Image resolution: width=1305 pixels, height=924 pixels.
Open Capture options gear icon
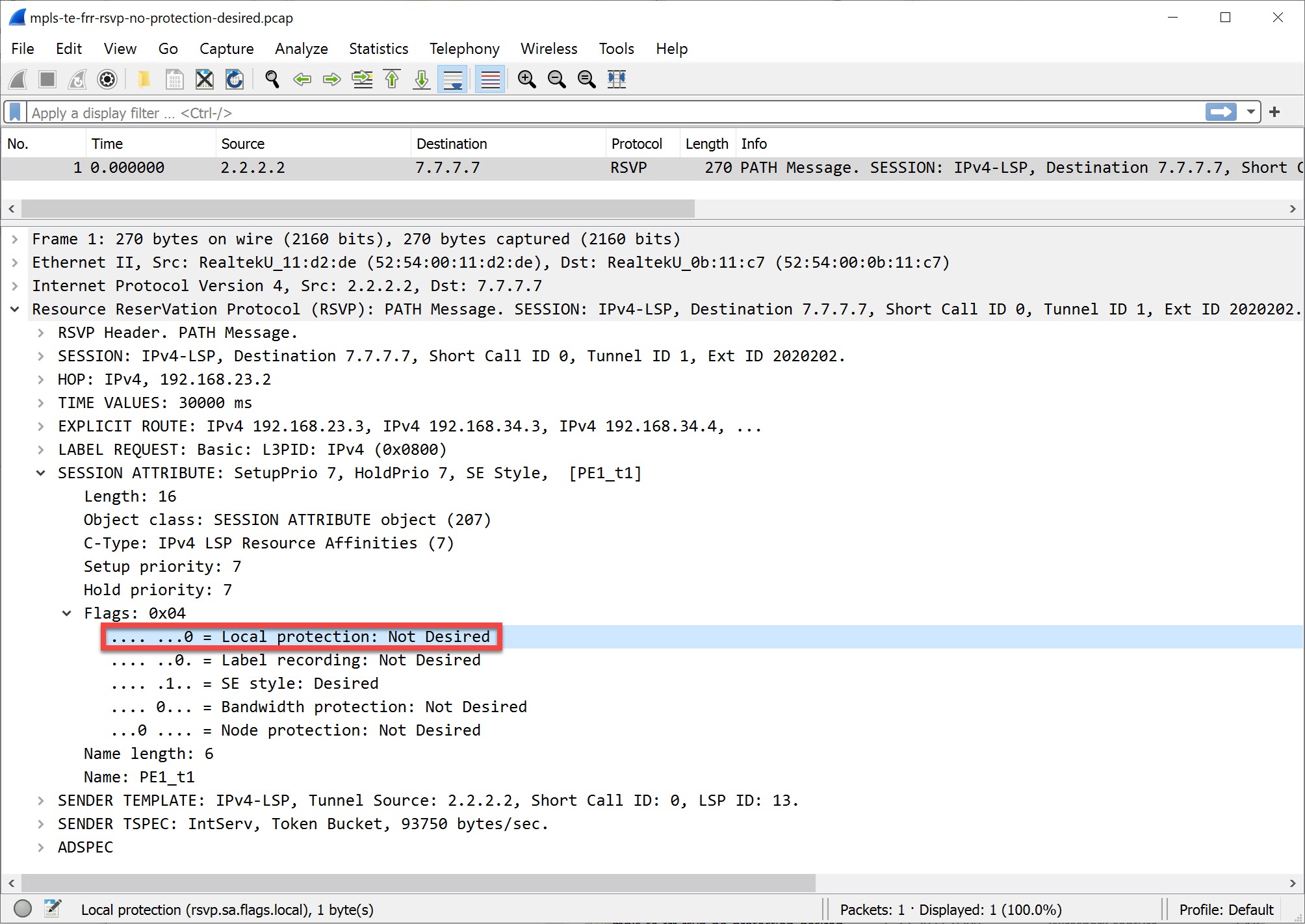pyautogui.click(x=107, y=79)
